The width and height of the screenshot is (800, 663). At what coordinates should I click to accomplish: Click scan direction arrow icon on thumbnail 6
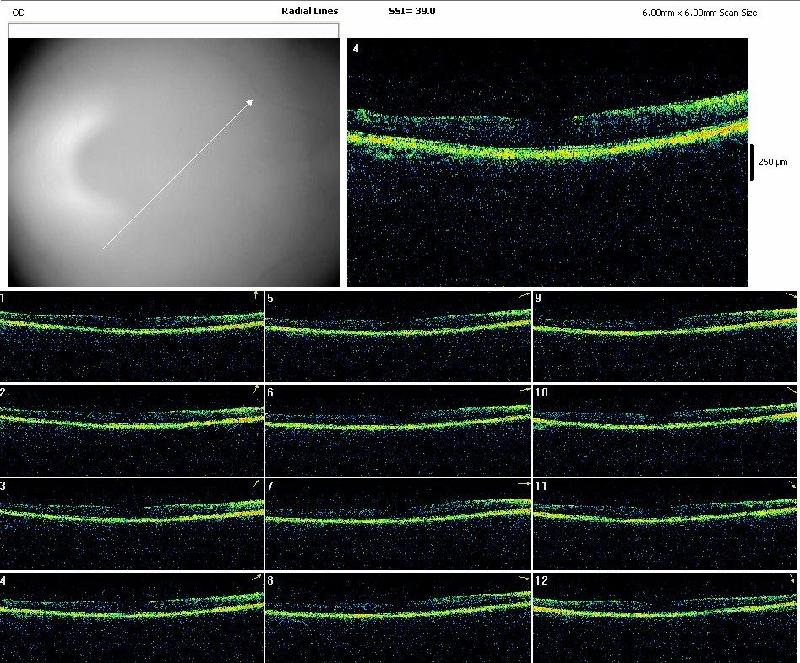(x=524, y=390)
